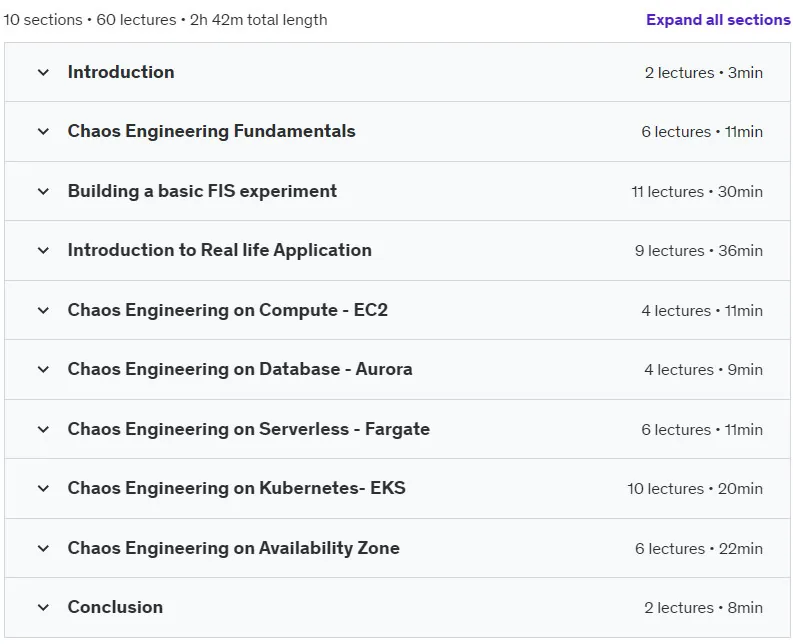Click 11 lectures • 30min label
Screen dimensions: 793x644
(x=697, y=192)
